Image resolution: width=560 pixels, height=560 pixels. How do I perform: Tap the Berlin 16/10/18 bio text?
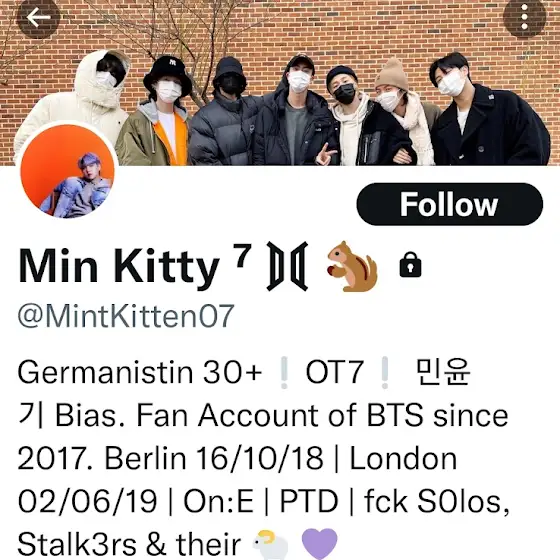[x=214, y=459]
